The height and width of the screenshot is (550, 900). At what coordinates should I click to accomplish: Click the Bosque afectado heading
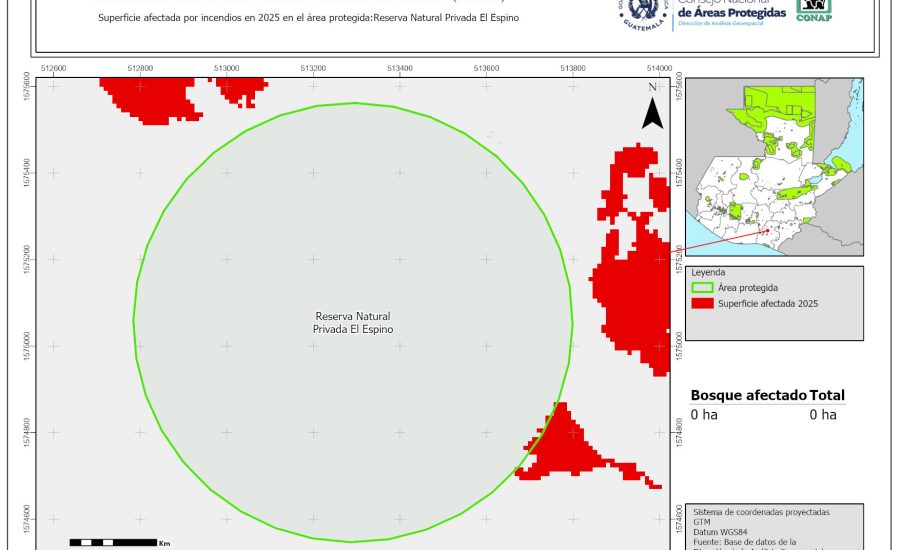pos(748,395)
